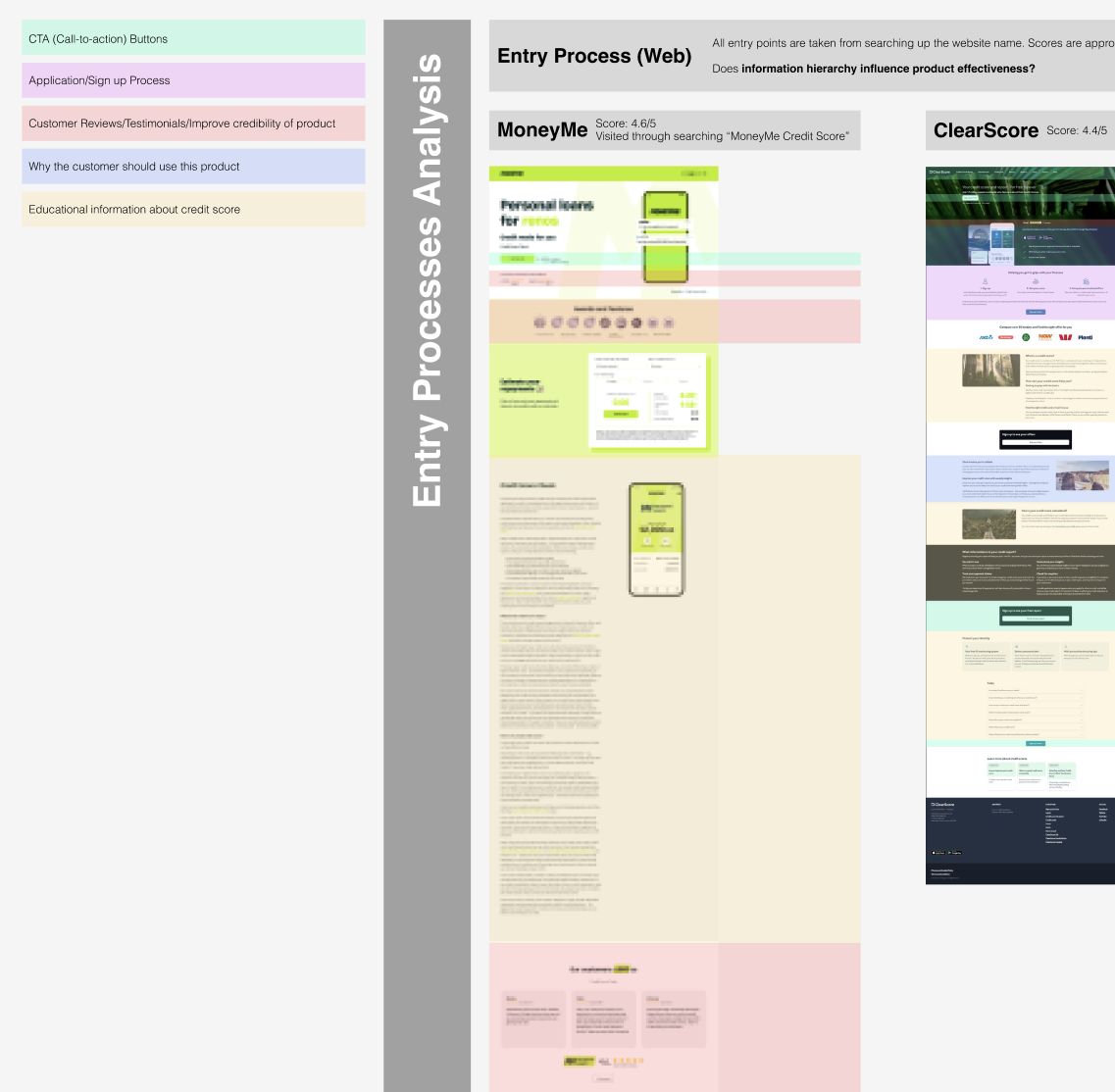Click green button inside MoneyMe calculator card
Image resolution: width=1115 pixels, height=1092 pixels.
pyautogui.click(x=621, y=413)
